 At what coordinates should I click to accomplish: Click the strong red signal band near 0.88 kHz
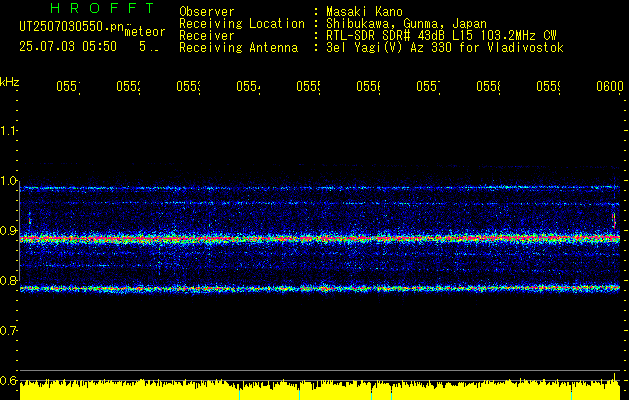tap(320, 239)
